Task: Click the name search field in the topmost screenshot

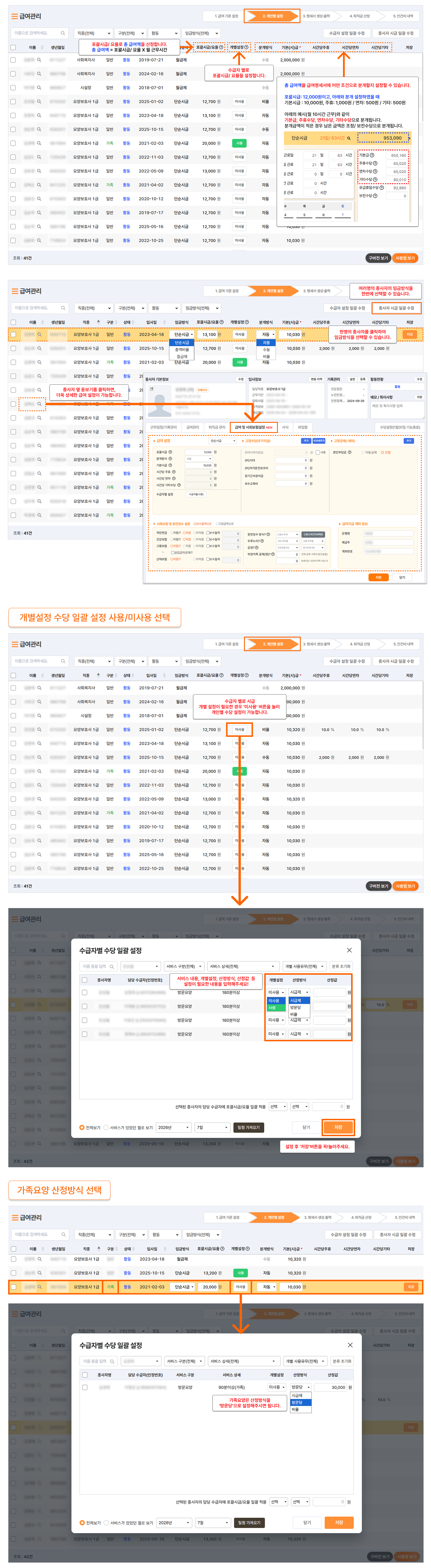Action: coord(39,34)
